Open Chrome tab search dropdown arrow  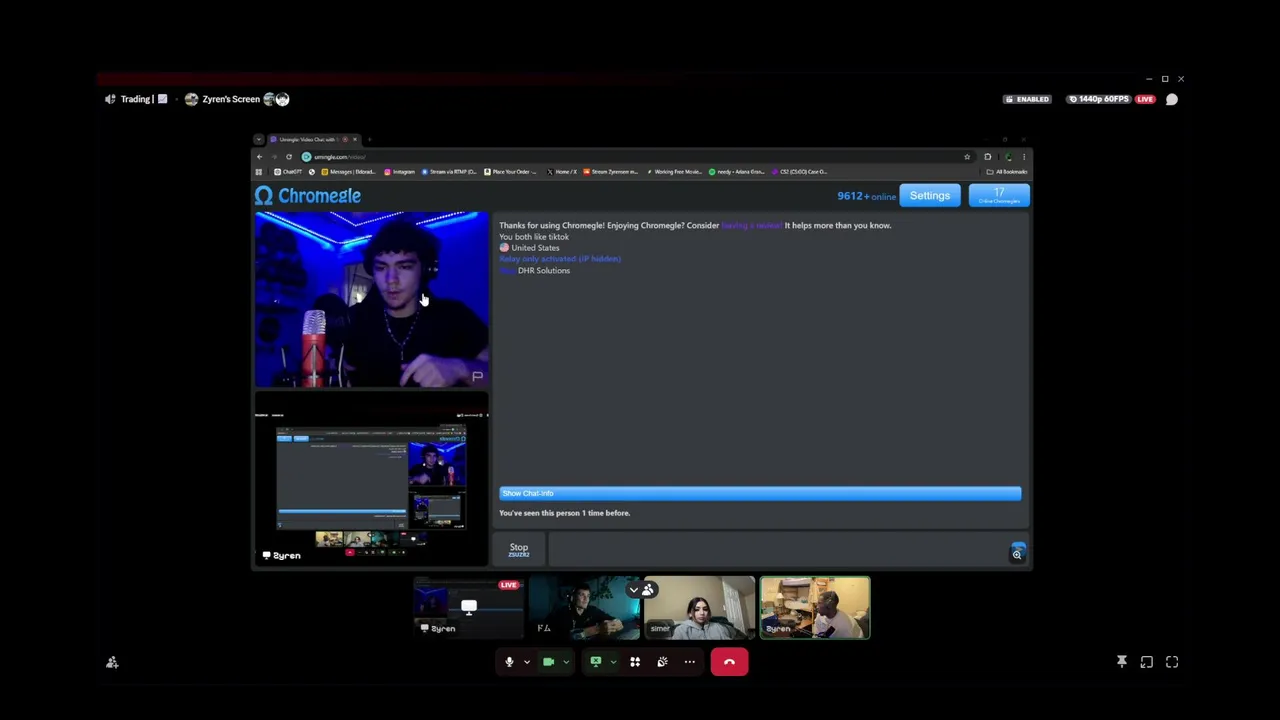(259, 140)
